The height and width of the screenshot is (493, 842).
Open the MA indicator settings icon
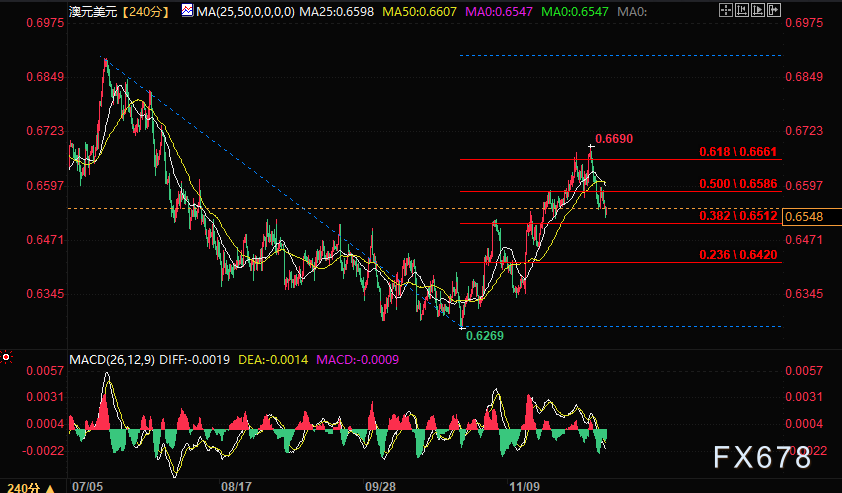[x=187, y=10]
